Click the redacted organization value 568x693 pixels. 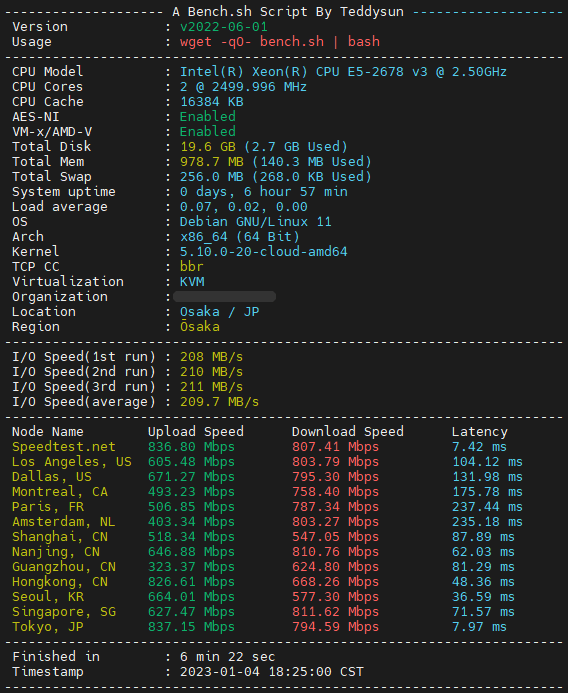(x=225, y=297)
